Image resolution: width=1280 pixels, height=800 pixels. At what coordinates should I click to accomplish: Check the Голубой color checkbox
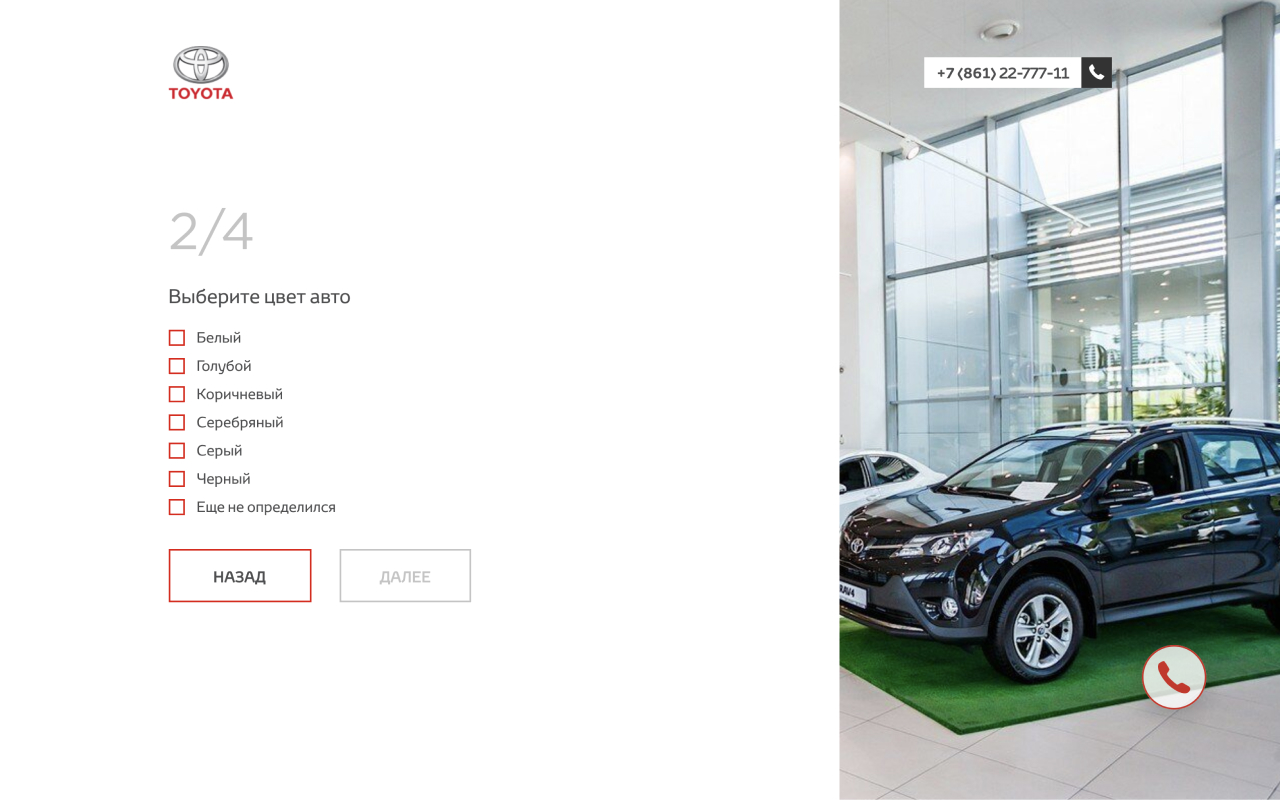click(177, 366)
